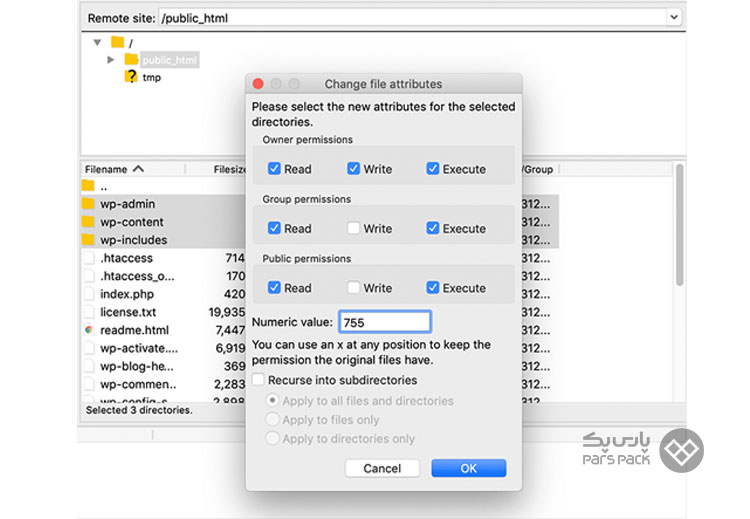Click the wp-content folder icon
The image size is (750, 519).
pyautogui.click(x=88, y=222)
